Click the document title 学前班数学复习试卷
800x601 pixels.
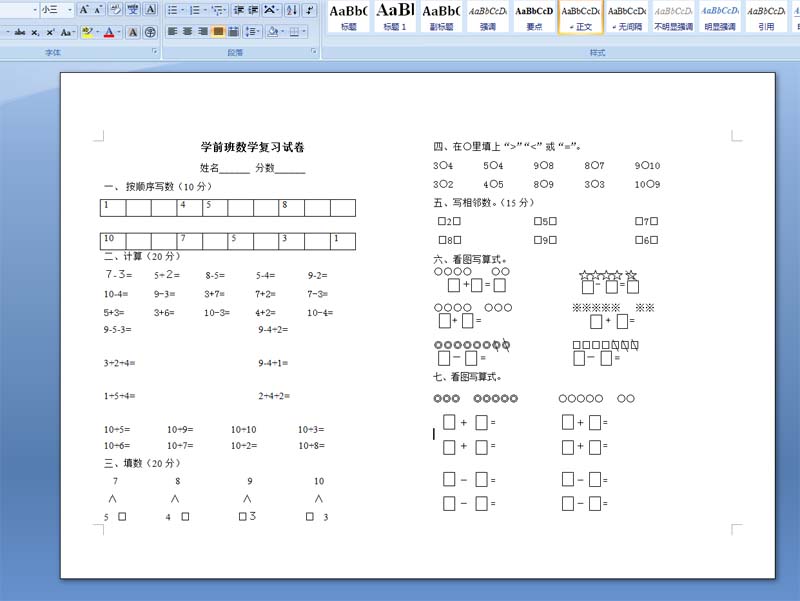coord(253,147)
